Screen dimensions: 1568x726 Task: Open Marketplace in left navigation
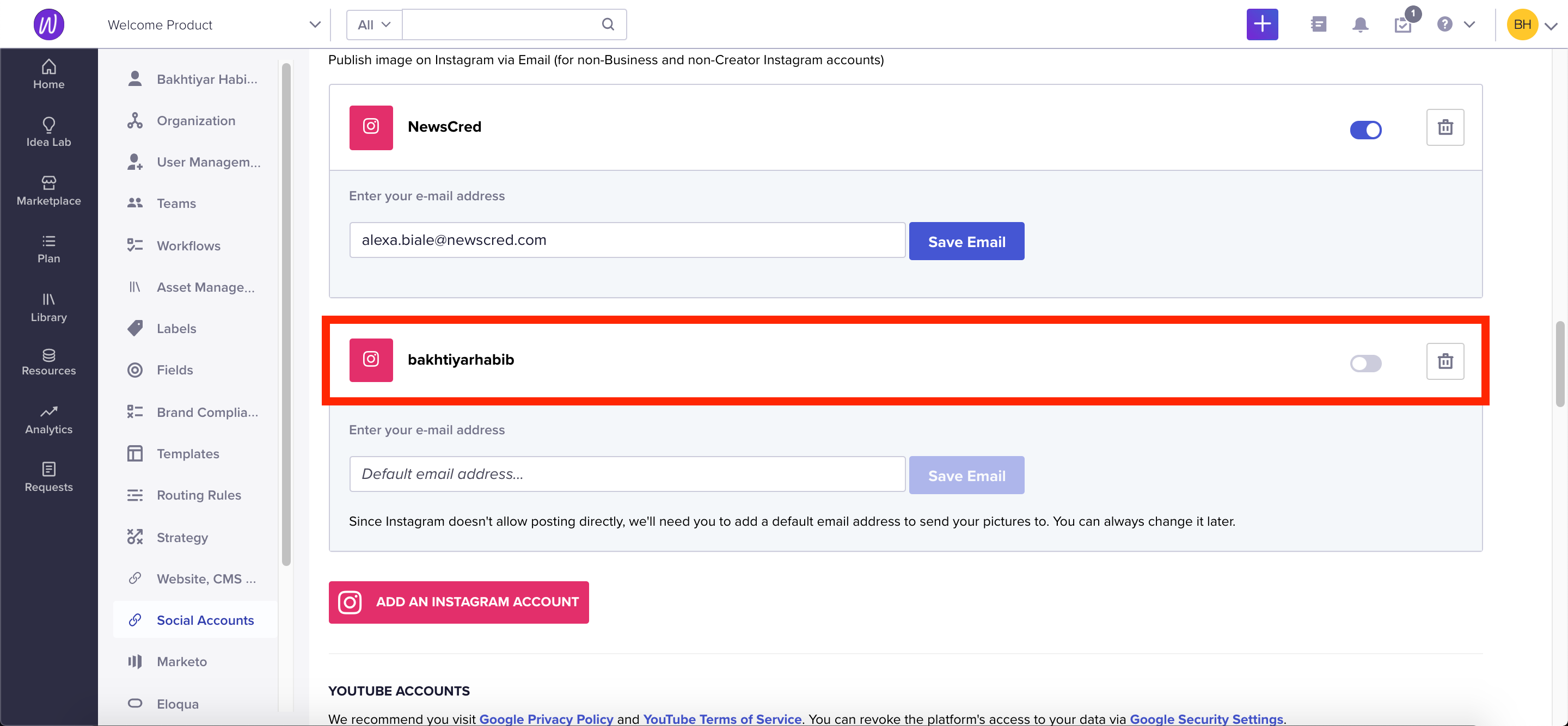(x=48, y=190)
